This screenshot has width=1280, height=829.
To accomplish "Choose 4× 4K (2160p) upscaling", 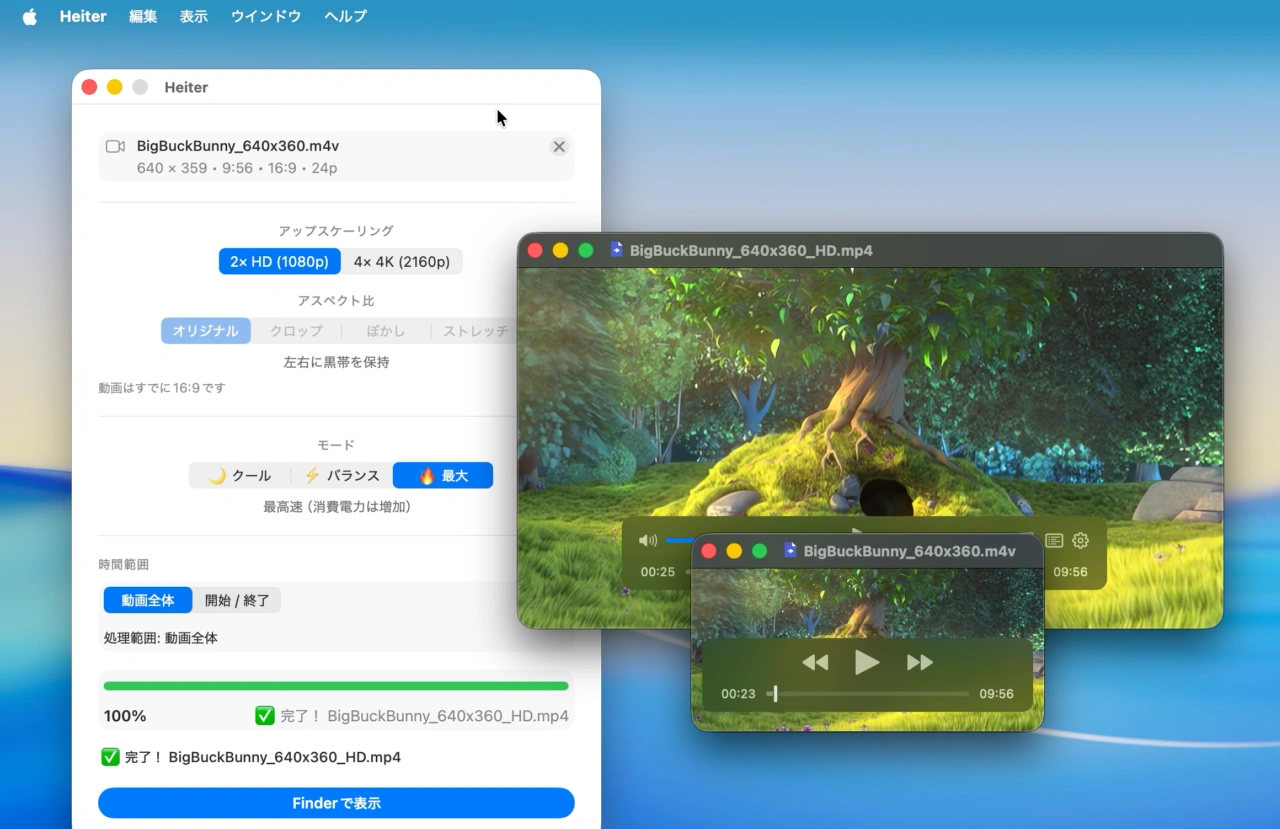I will (x=402, y=262).
